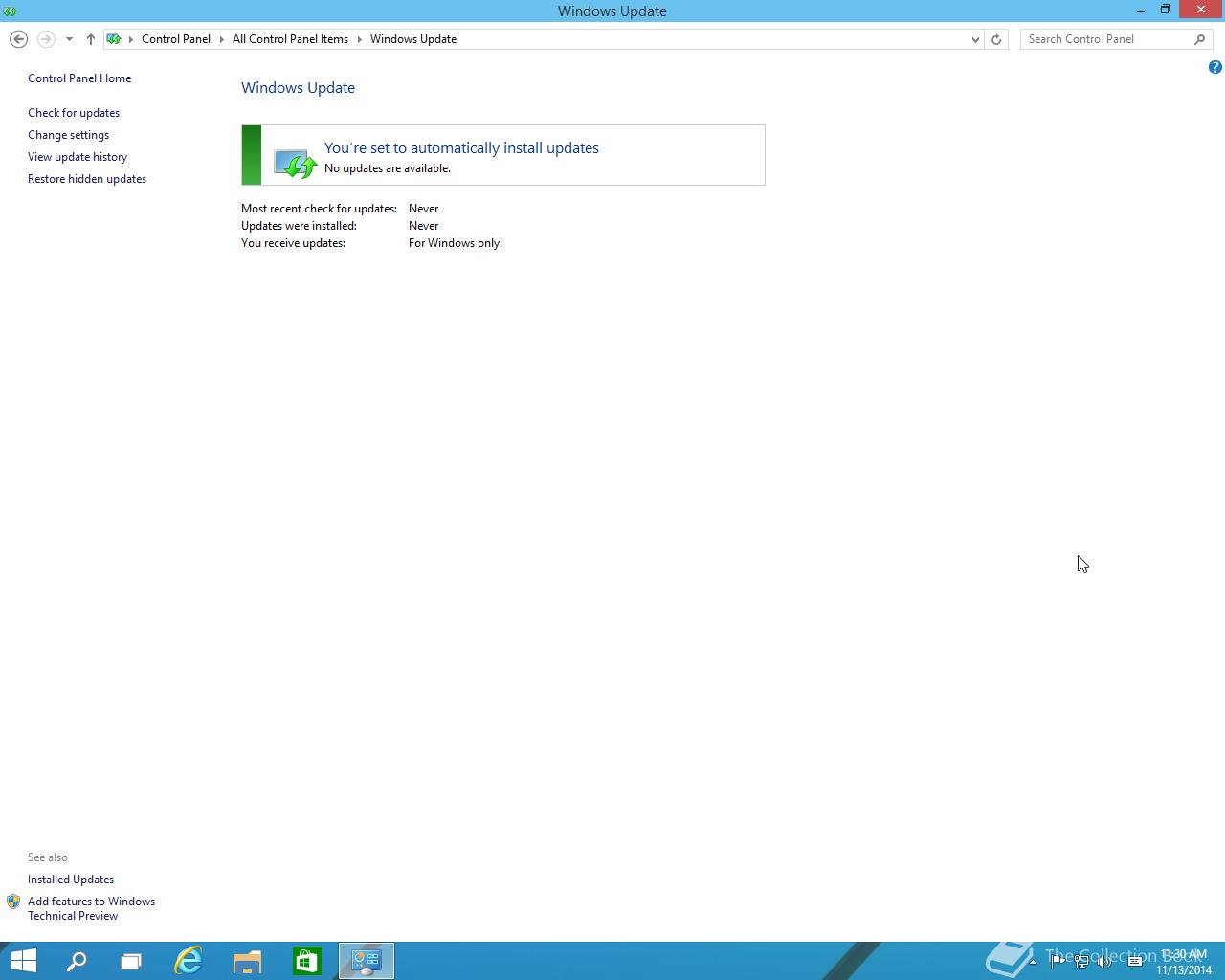Open the recent locations dropdown arrow
1225x980 pixels.
point(69,39)
